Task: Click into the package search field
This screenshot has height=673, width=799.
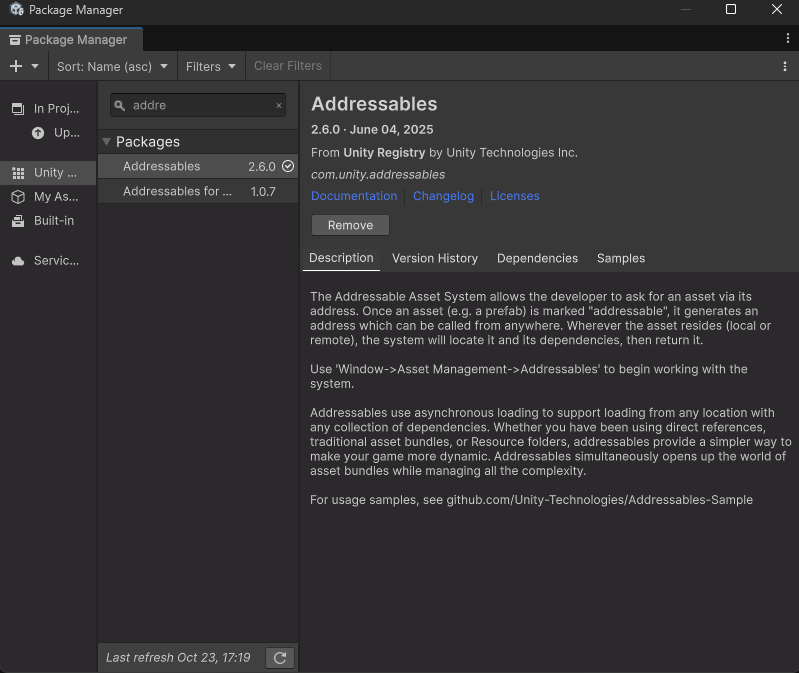Action: click(x=198, y=105)
